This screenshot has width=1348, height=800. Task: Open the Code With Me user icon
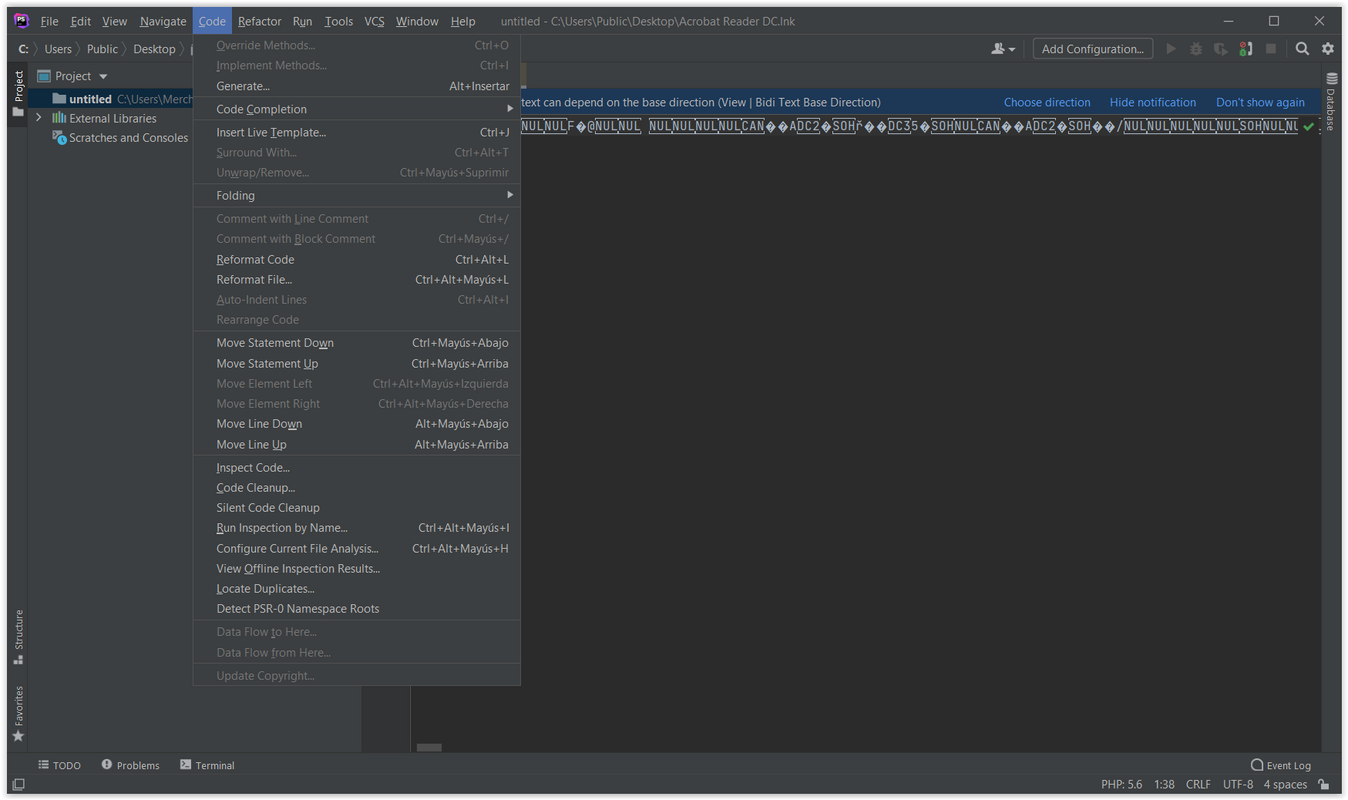coord(1003,49)
